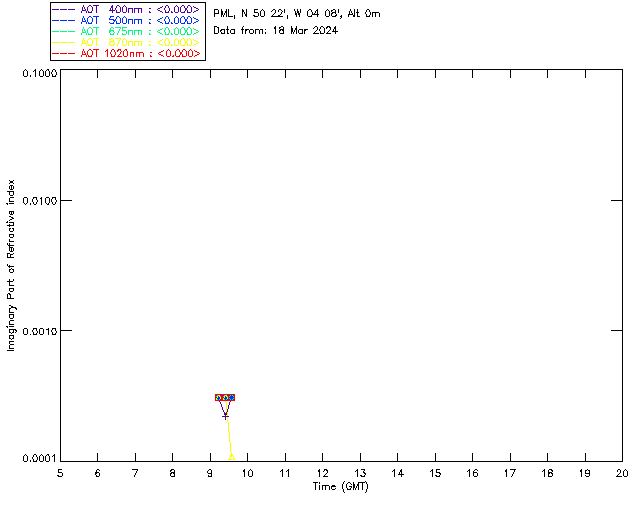Click the x-axis tick label 12
This screenshot has height=512, width=640.
point(322,473)
